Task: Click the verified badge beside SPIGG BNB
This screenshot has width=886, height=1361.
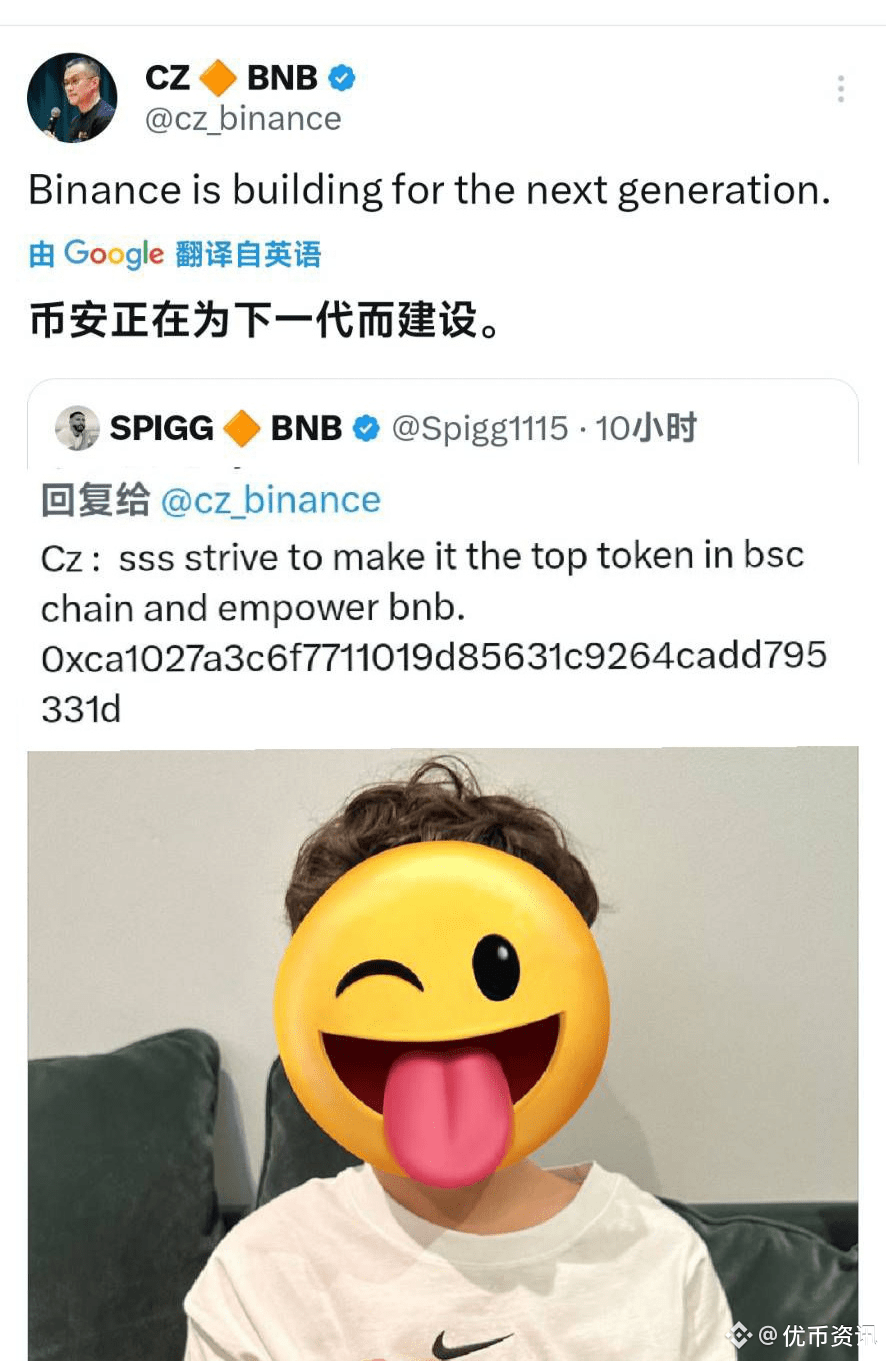Action: click(x=367, y=429)
